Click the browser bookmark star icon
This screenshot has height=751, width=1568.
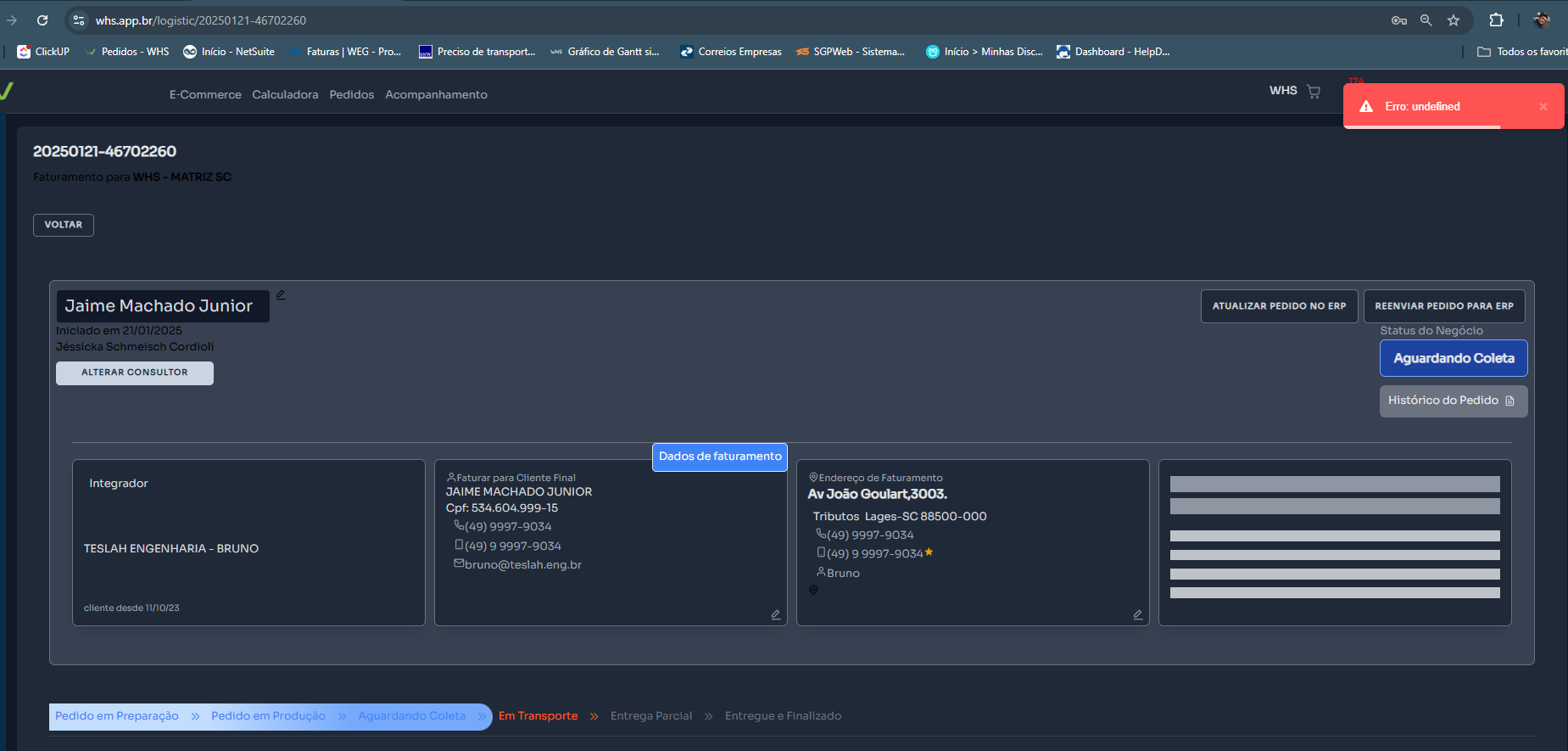tap(1454, 20)
